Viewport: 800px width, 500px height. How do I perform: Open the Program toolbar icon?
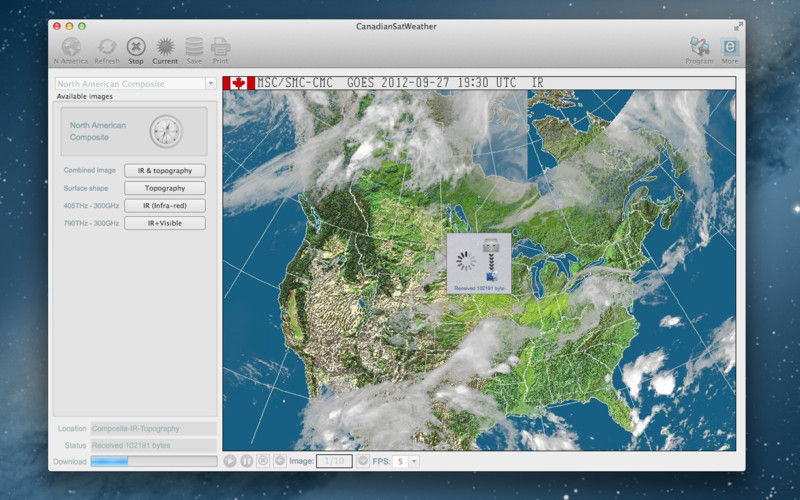pos(699,47)
